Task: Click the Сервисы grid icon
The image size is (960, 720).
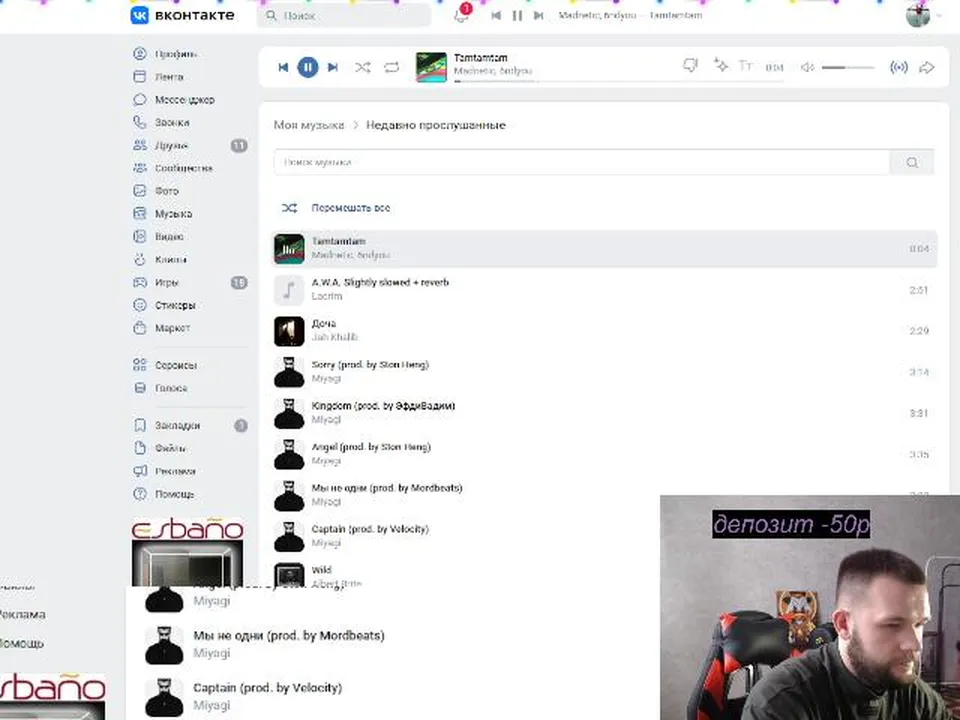Action: point(140,365)
